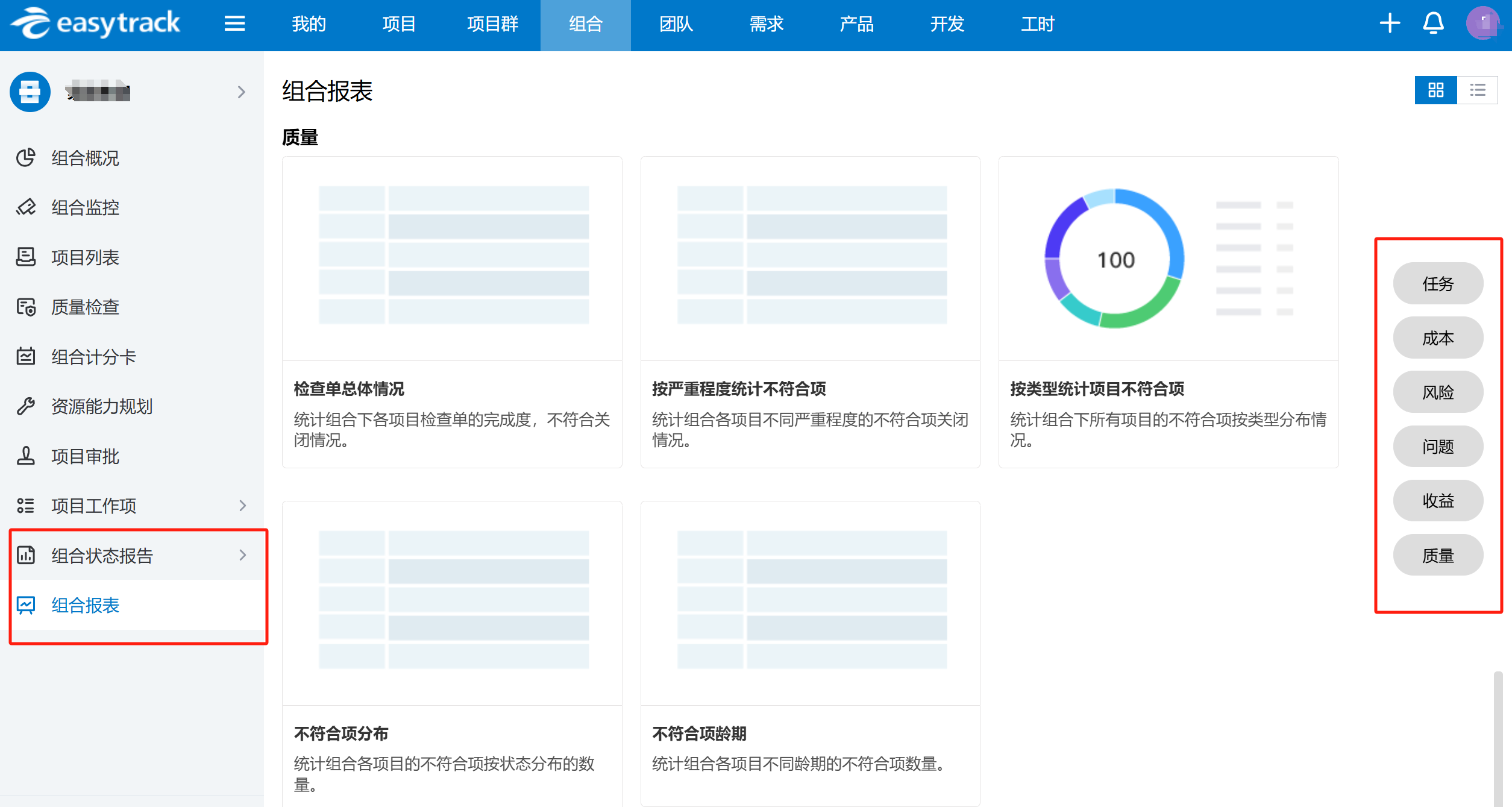Open 组合概况 from the sidebar
The width and height of the screenshot is (1512, 807).
click(85, 158)
